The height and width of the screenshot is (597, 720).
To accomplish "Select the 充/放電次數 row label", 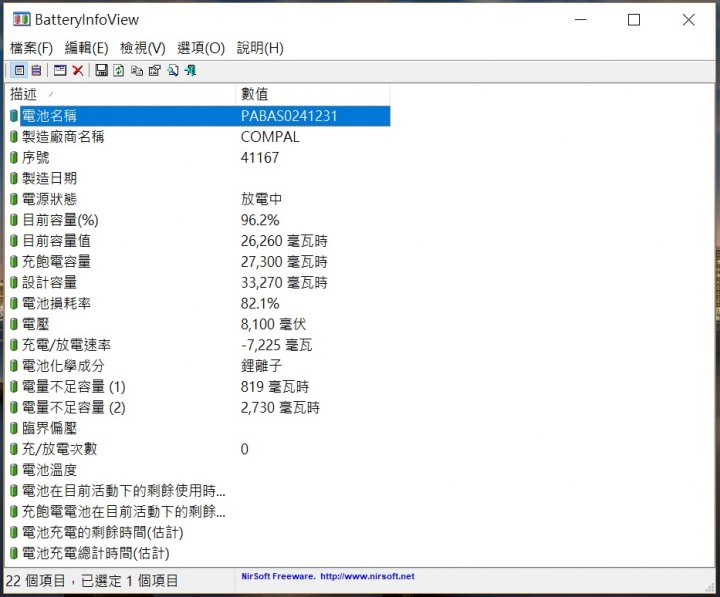I will 60,449.
